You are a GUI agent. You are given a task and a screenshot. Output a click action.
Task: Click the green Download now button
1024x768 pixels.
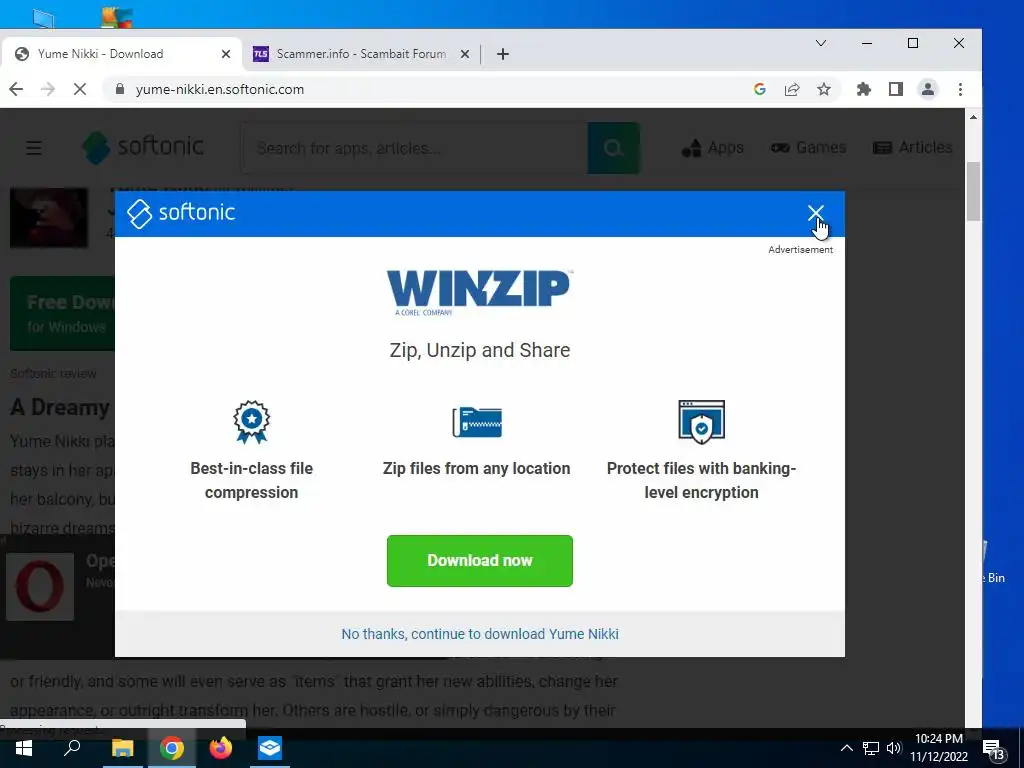(x=479, y=560)
